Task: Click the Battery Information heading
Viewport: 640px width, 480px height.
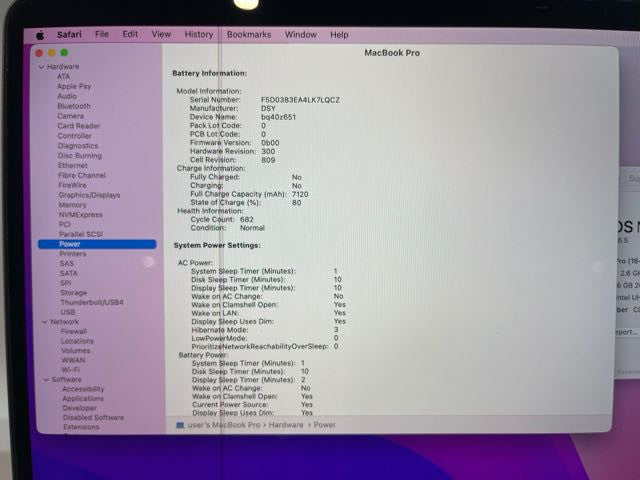Action: click(210, 73)
